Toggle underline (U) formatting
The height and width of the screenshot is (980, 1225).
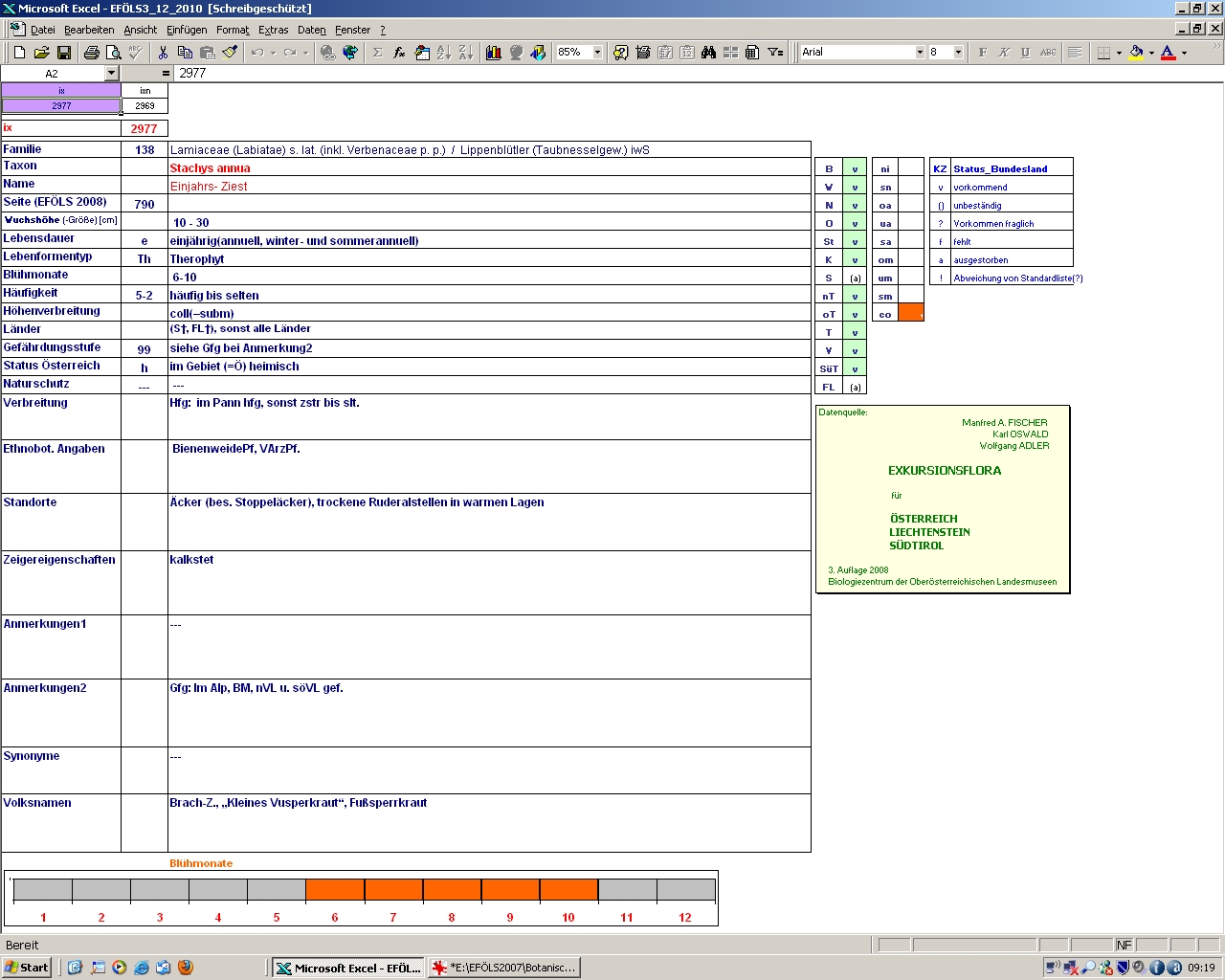(x=1026, y=53)
